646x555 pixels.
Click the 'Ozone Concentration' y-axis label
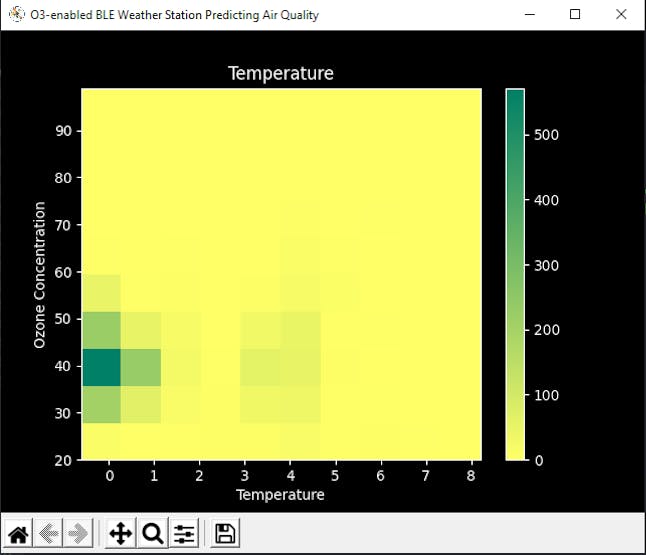[x=39, y=275]
